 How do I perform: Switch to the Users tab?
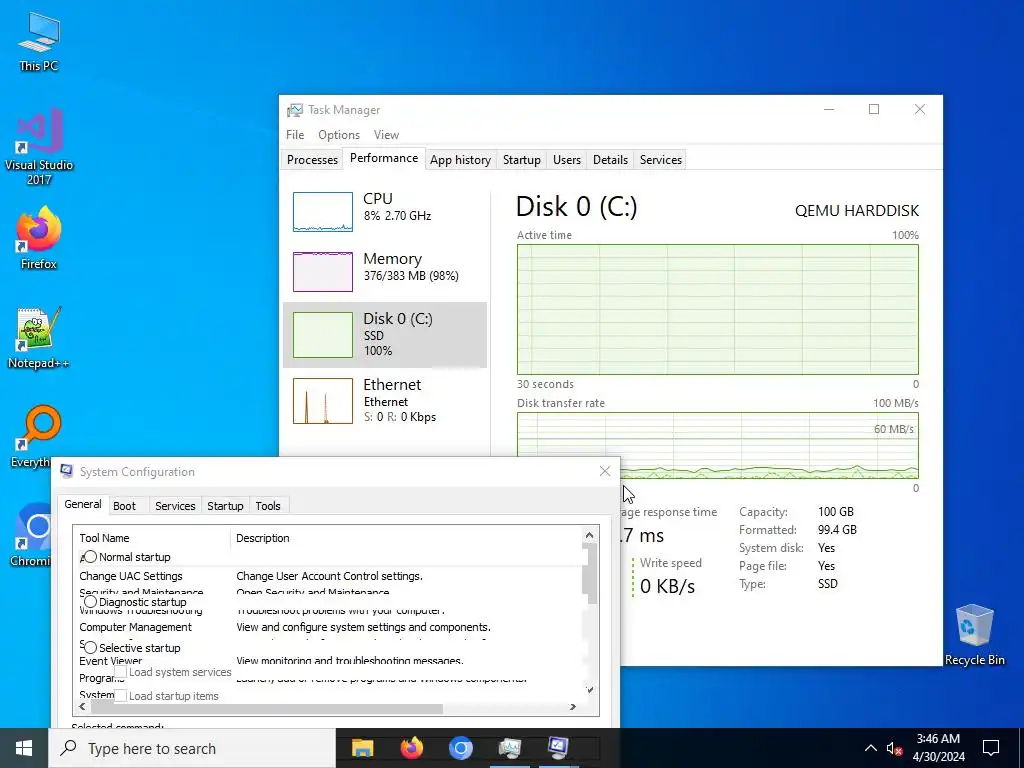[x=566, y=160]
